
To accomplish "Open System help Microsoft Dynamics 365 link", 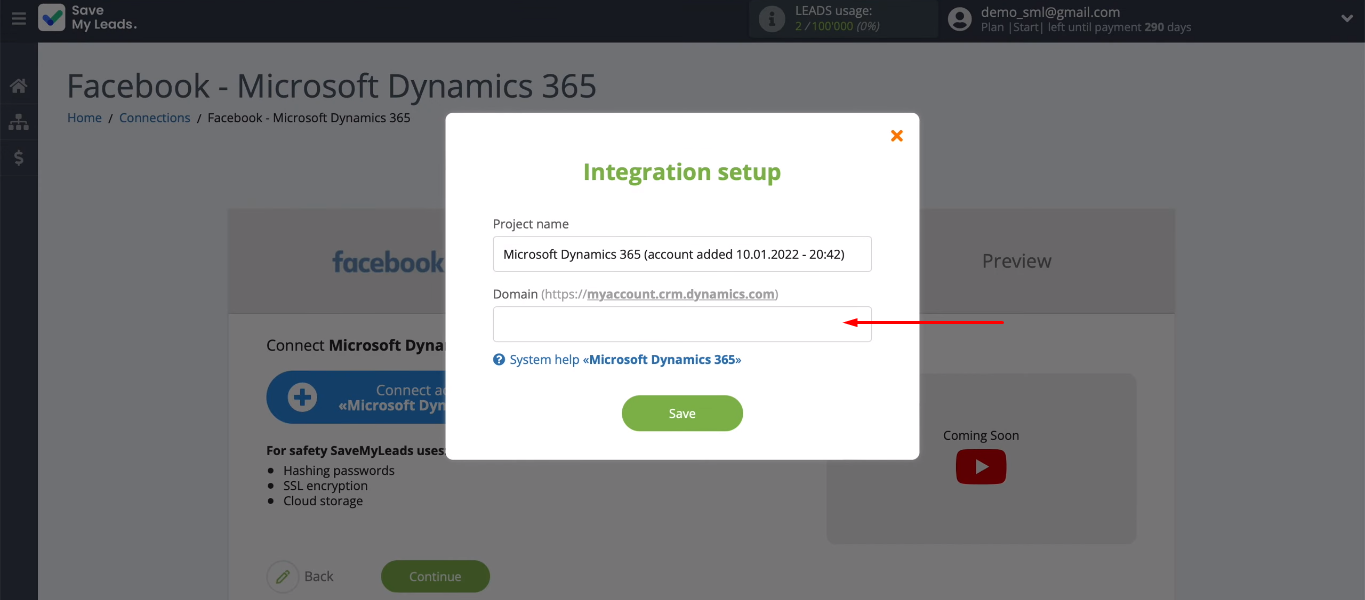I will tap(625, 359).
